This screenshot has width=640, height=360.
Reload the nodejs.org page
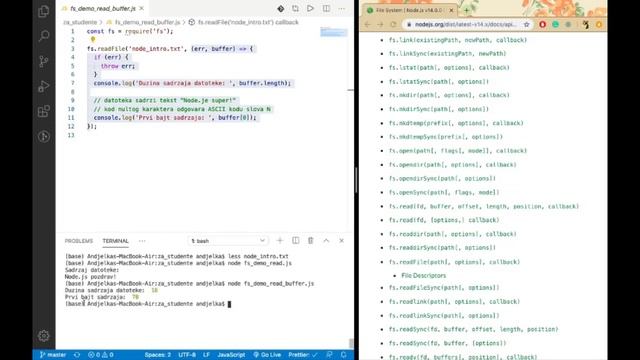pos(393,24)
